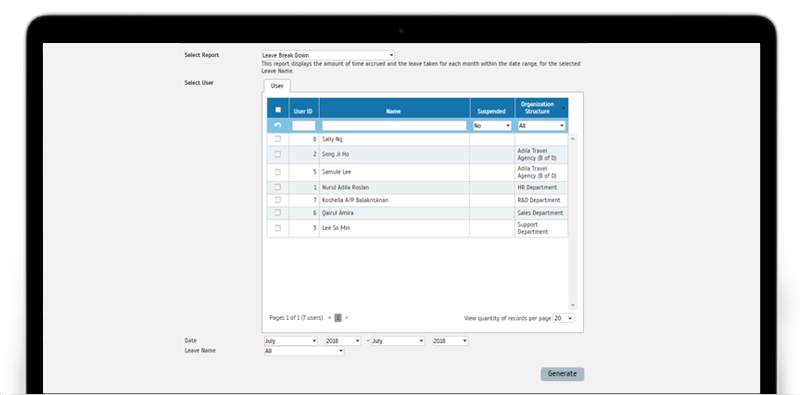
Task: Click page 1 in pagination
Action: [x=338, y=317]
